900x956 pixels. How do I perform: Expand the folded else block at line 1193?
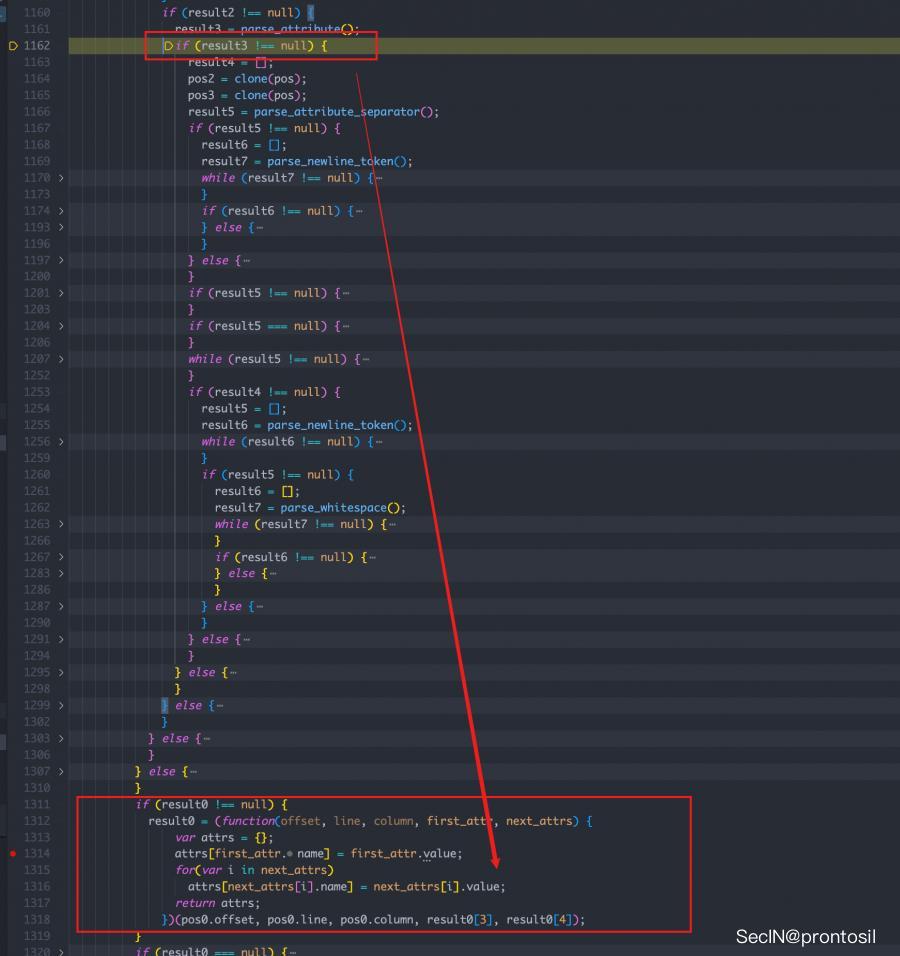tap(61, 227)
